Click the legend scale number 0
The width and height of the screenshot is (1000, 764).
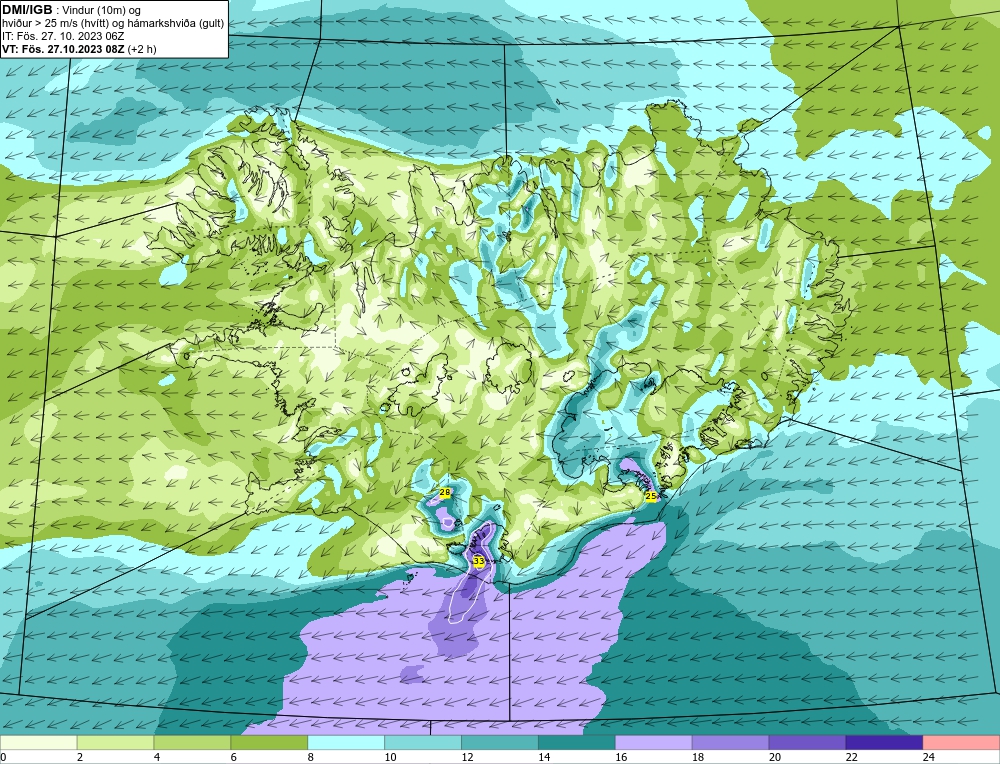[3, 757]
